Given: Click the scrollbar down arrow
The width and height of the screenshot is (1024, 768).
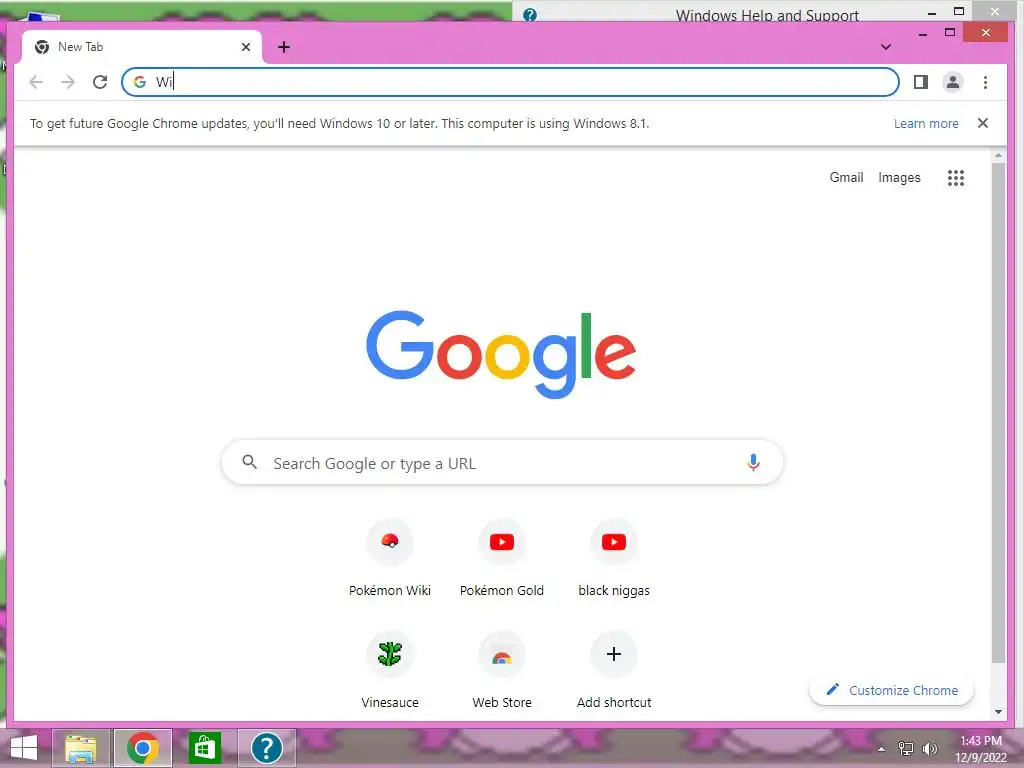Looking at the screenshot, I should [998, 712].
